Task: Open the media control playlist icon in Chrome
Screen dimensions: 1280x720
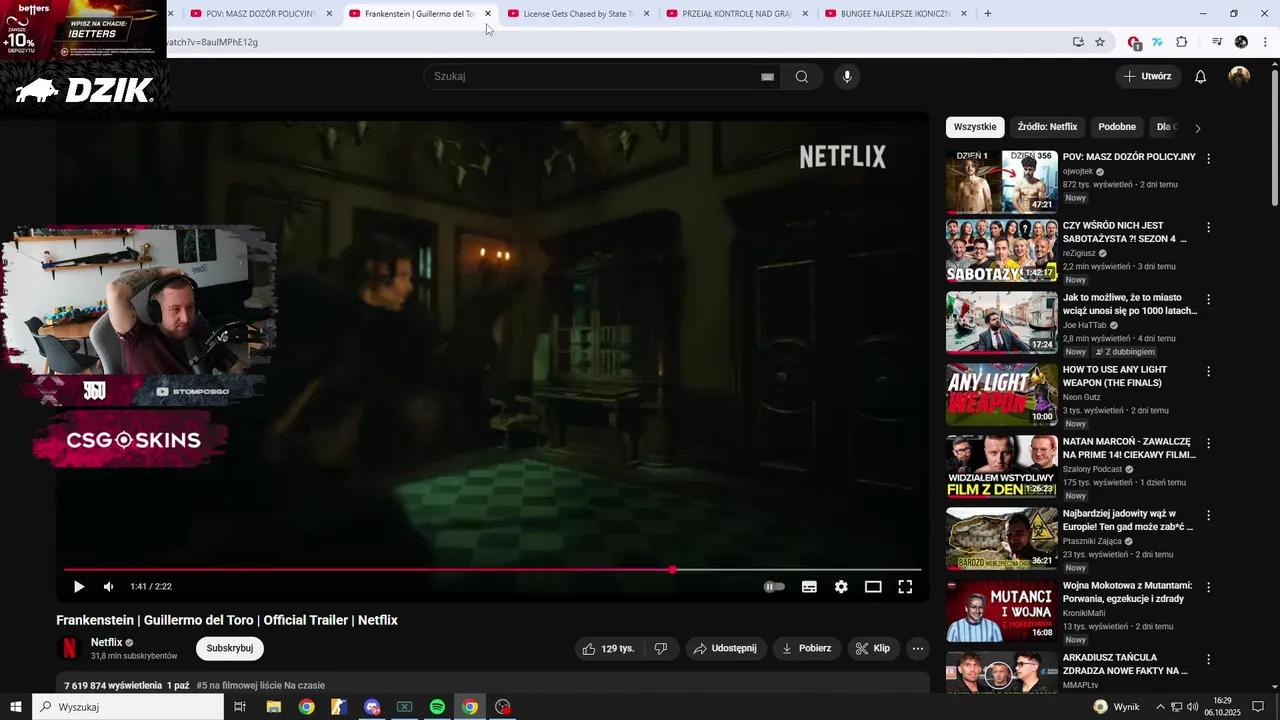Action: point(1217,42)
